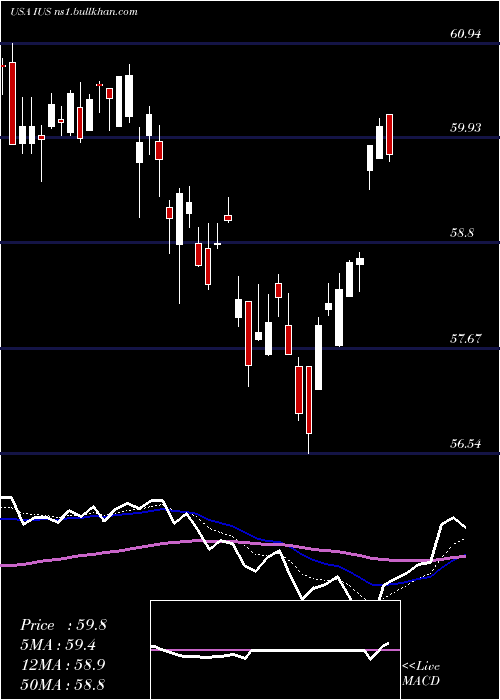500x700 pixels.
Task: Click the 58.8 price level label
Action: pyautogui.click(x=462, y=233)
